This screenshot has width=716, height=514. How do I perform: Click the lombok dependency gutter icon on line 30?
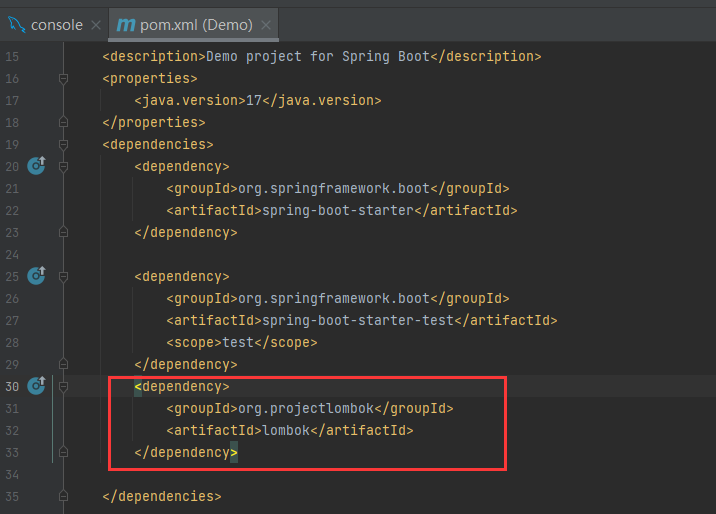[37, 386]
